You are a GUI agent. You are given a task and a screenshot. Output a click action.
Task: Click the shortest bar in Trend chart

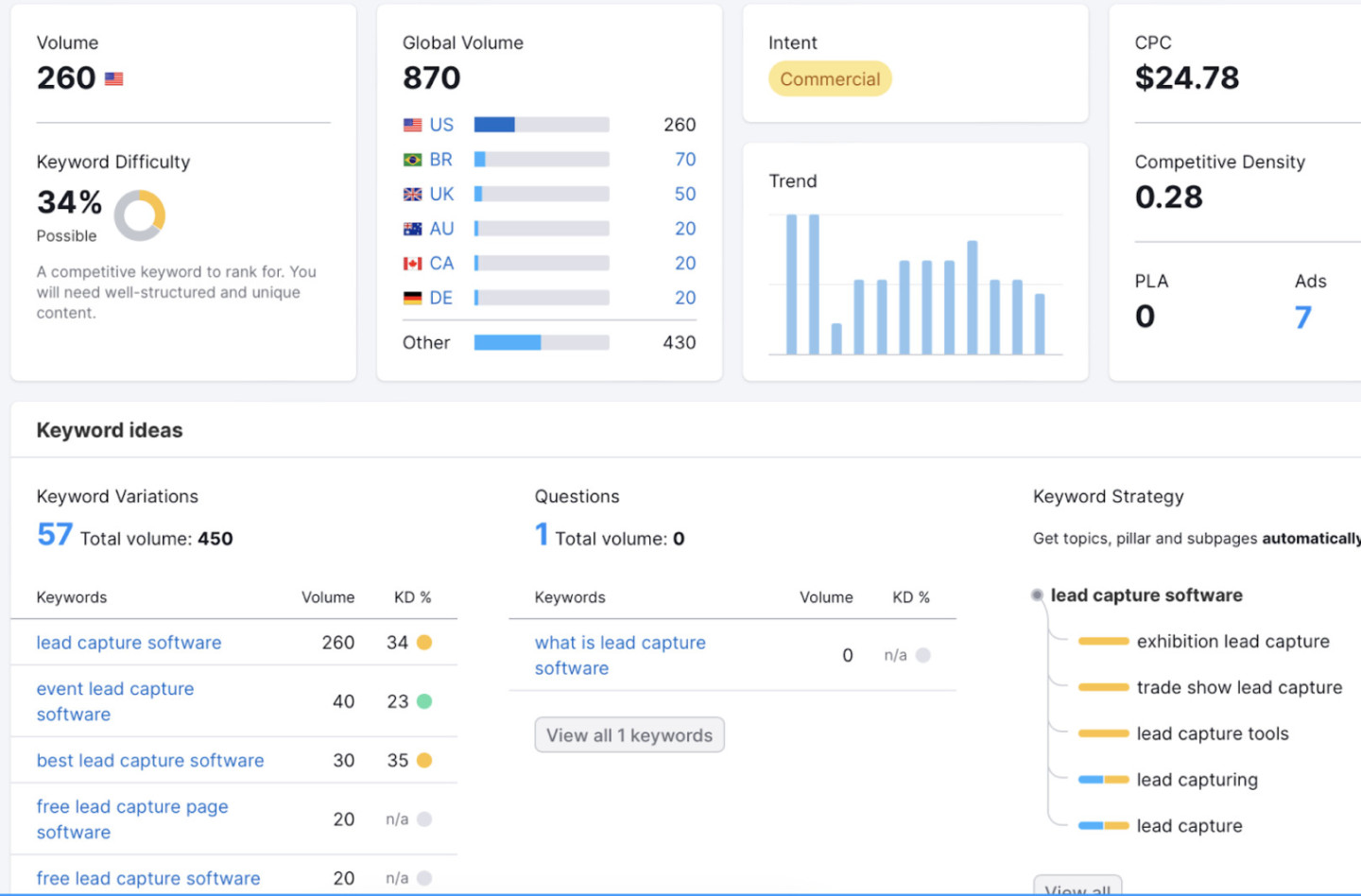[836, 338]
